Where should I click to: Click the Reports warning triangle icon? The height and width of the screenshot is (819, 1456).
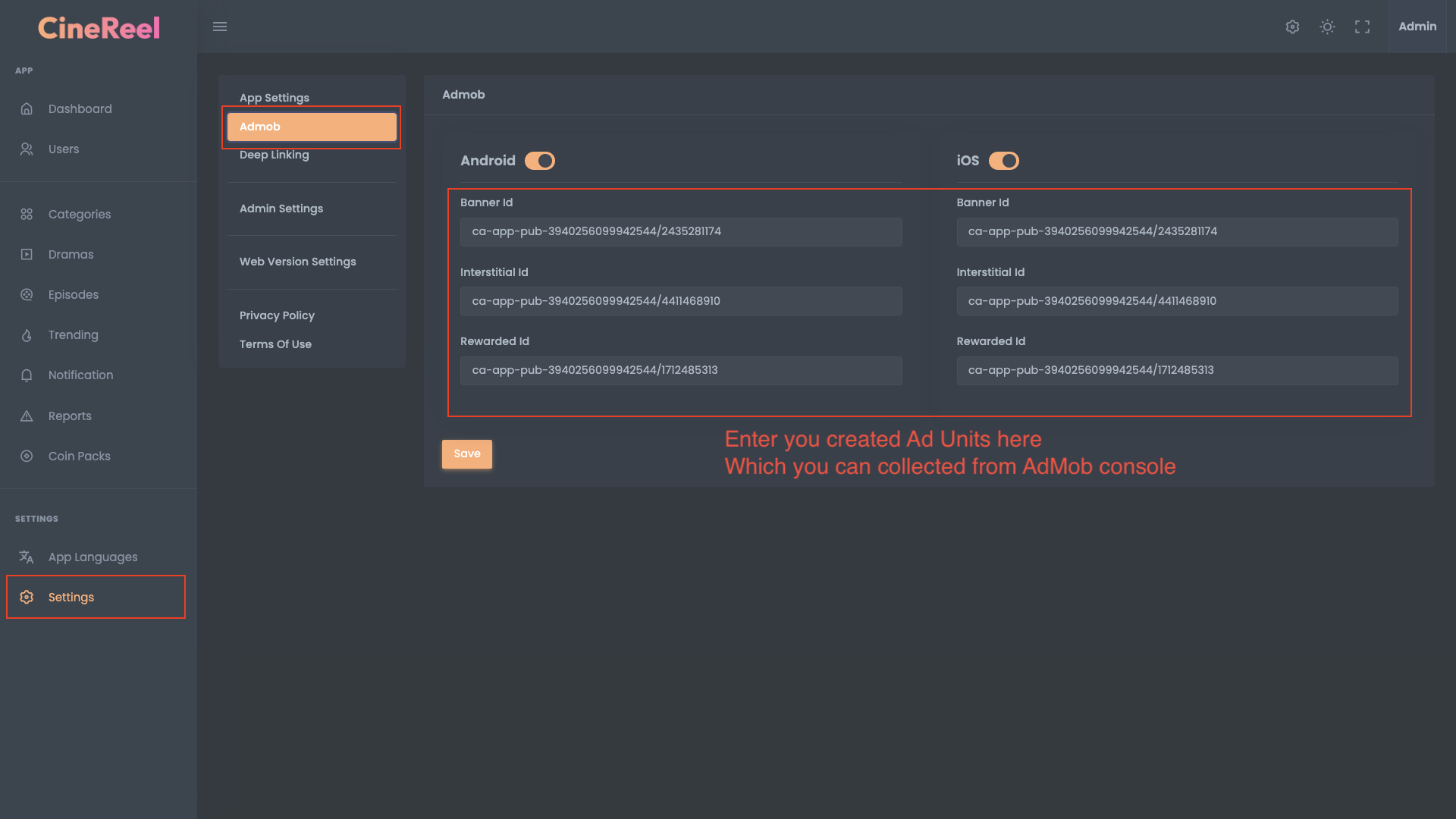point(27,416)
